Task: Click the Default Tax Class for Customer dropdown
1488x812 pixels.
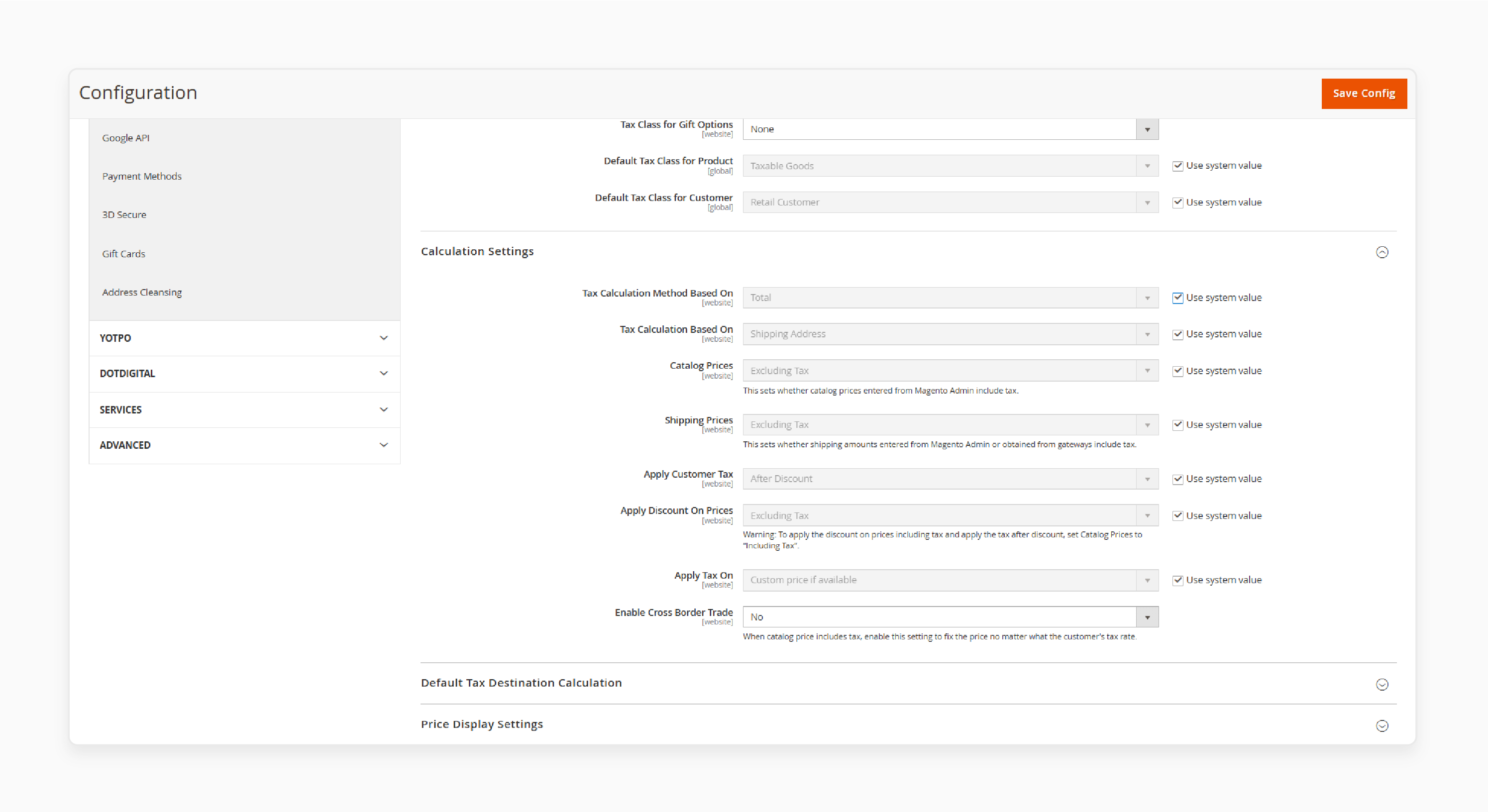Action: click(950, 202)
